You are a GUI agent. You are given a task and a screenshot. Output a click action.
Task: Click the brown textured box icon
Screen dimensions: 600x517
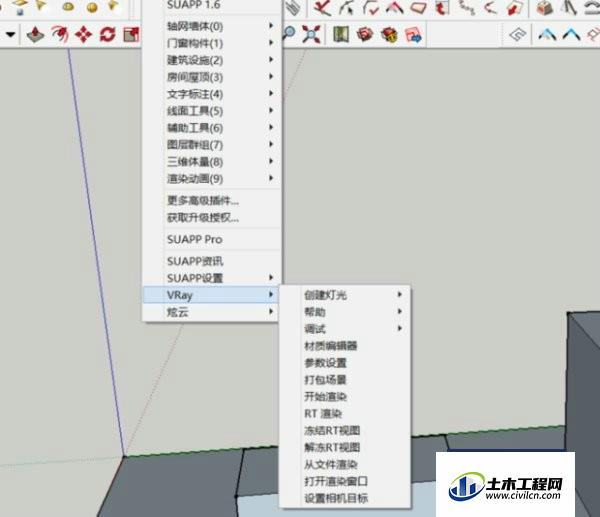pyautogui.click(x=545, y=8)
